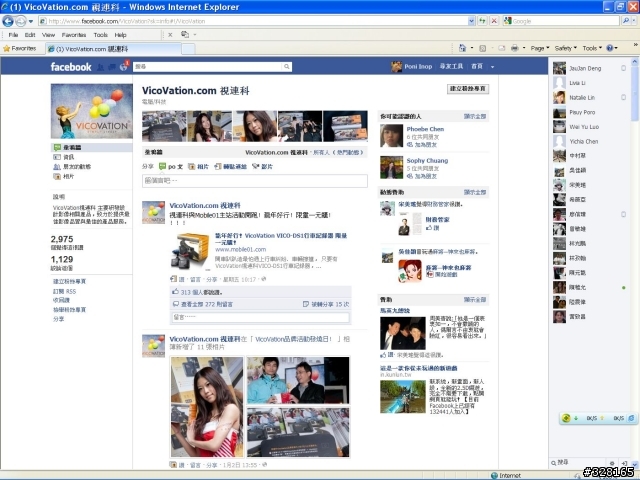Open chat with Wei Yu Luo

pos(590,127)
